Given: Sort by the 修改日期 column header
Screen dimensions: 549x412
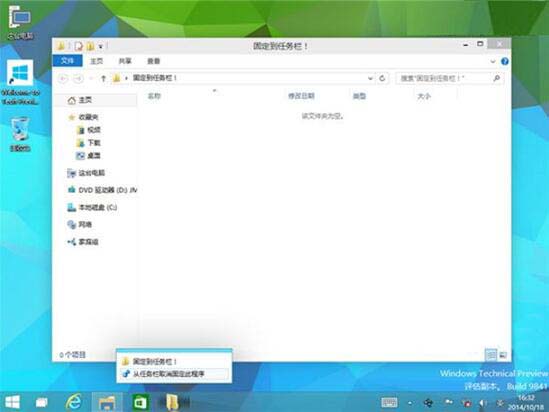Looking at the screenshot, I should tap(301, 96).
